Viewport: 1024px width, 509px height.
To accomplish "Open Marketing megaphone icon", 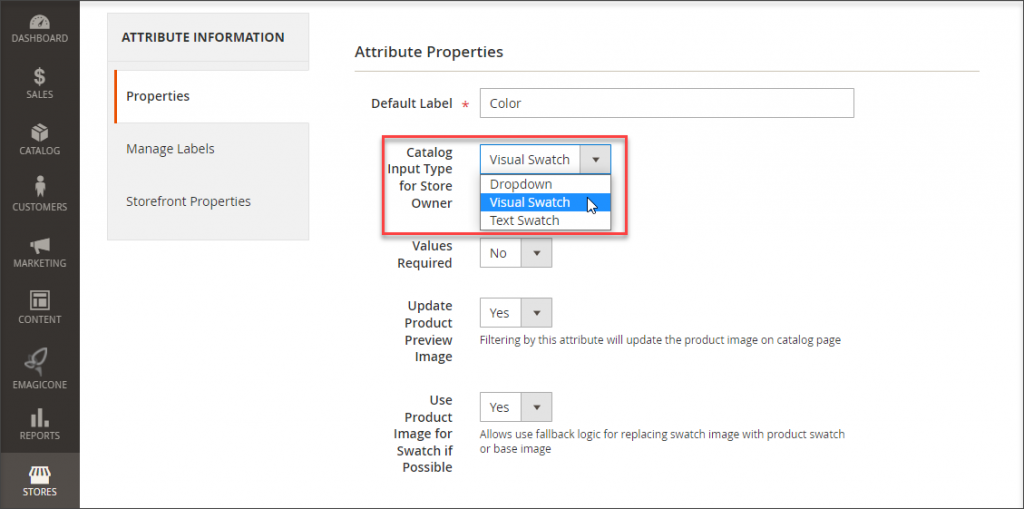I will [x=39, y=245].
